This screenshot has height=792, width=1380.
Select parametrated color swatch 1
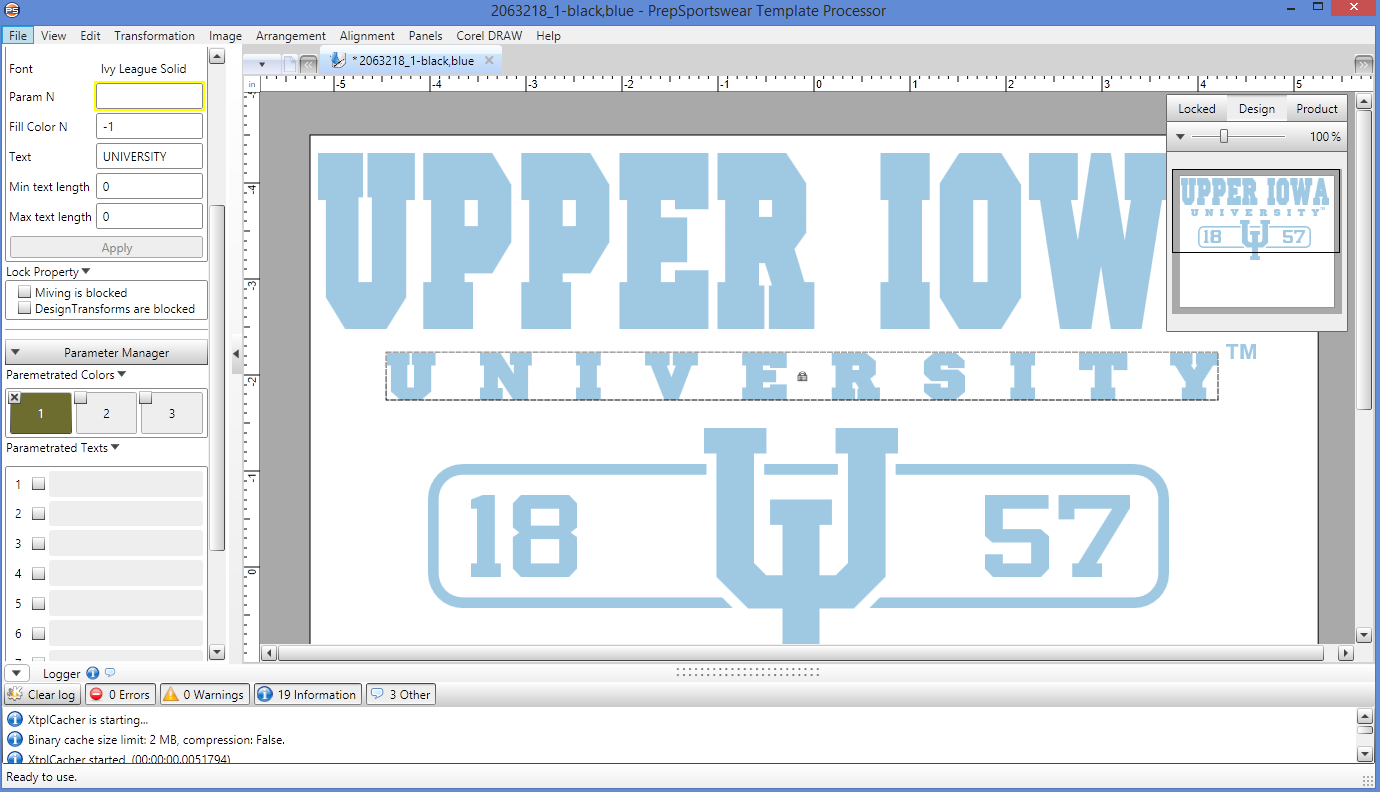click(x=40, y=413)
